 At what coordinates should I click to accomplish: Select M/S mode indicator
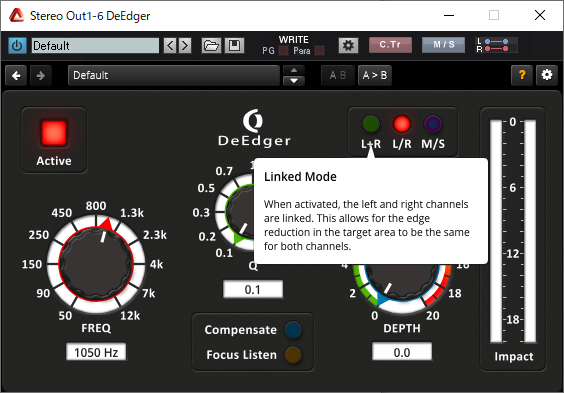[x=433, y=124]
